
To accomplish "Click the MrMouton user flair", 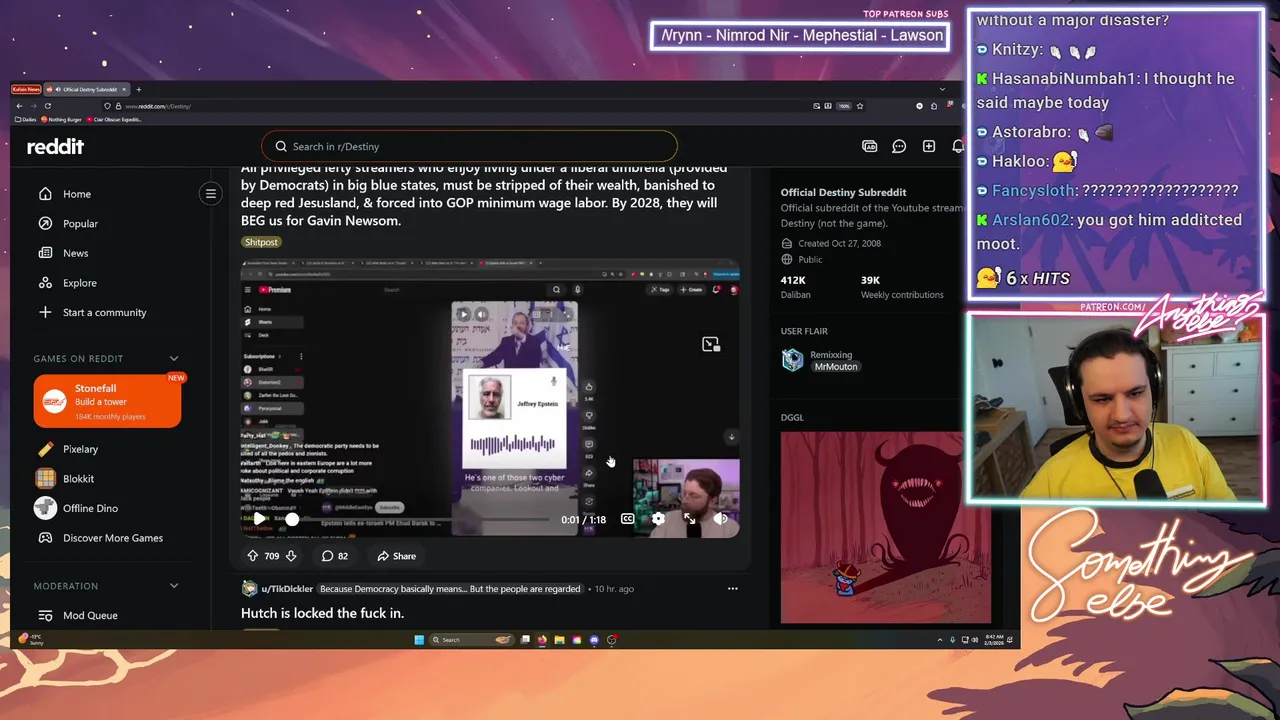I will tap(835, 367).
